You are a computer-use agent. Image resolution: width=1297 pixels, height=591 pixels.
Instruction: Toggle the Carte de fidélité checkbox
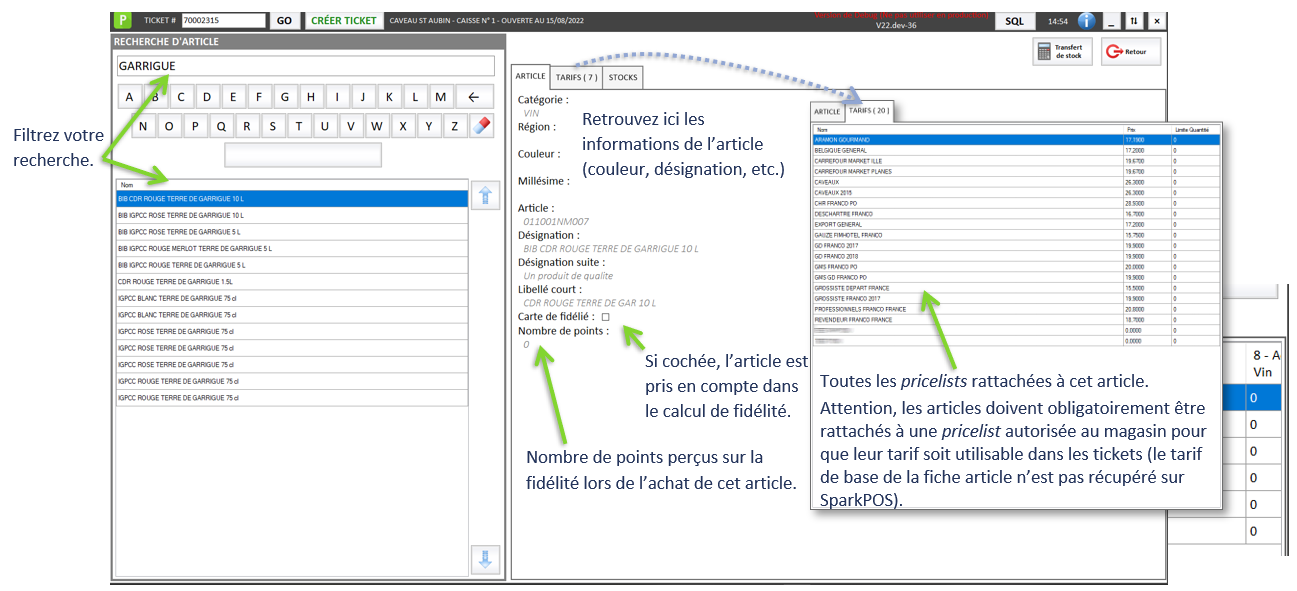pyautogui.click(x=605, y=317)
